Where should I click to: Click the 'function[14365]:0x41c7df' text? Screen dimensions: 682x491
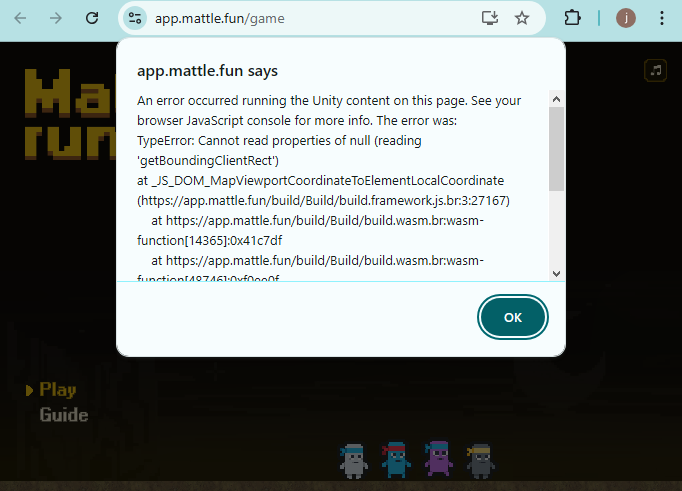point(209,240)
